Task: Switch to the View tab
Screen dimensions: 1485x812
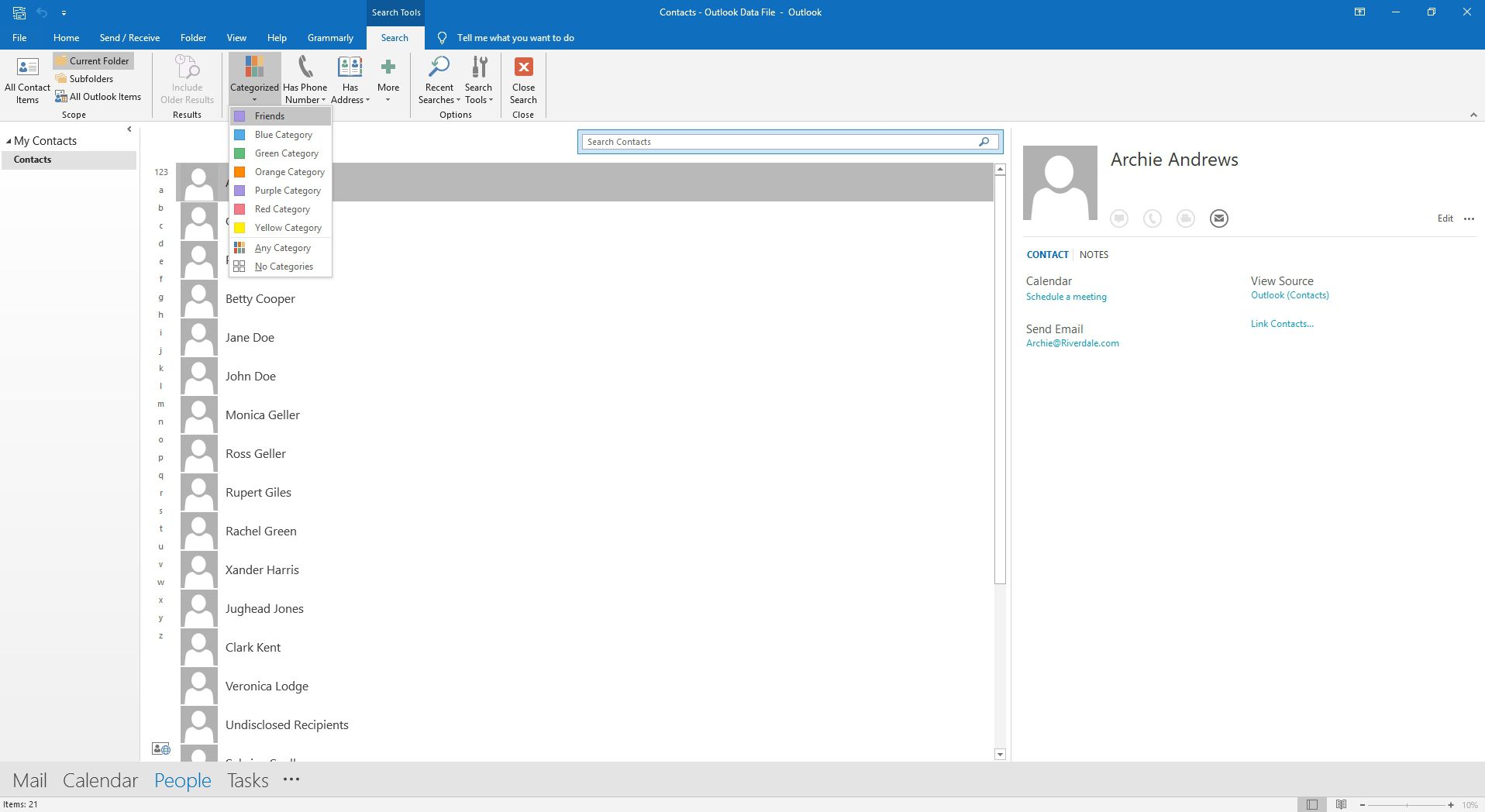Action: coord(236,37)
